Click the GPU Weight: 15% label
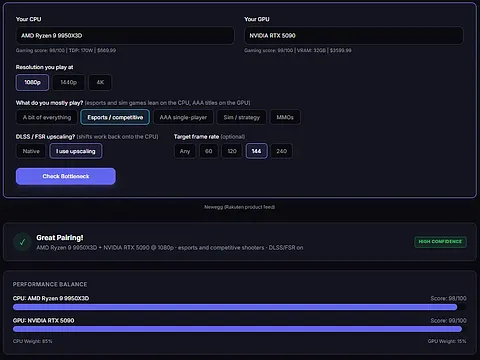This screenshot has height=360, width=480. (447, 341)
